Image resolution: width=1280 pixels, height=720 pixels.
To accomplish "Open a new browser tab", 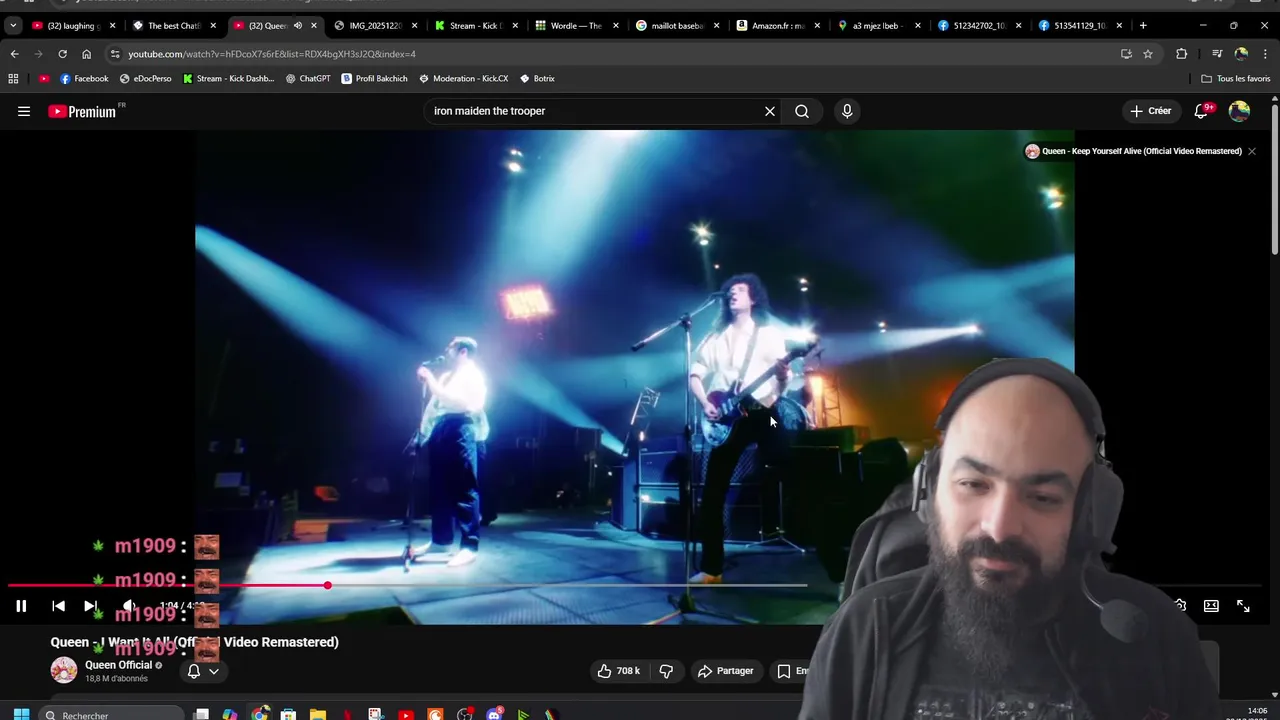I will tap(1143, 25).
